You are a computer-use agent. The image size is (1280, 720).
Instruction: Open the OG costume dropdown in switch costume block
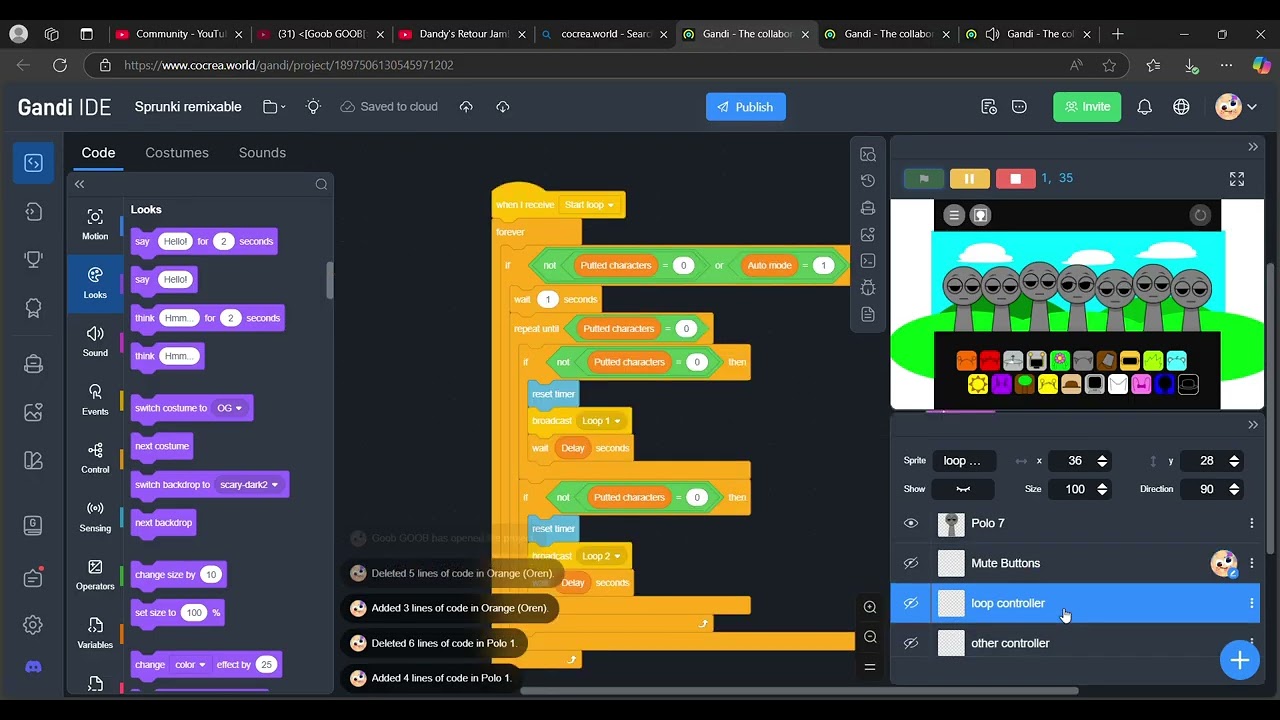(230, 408)
